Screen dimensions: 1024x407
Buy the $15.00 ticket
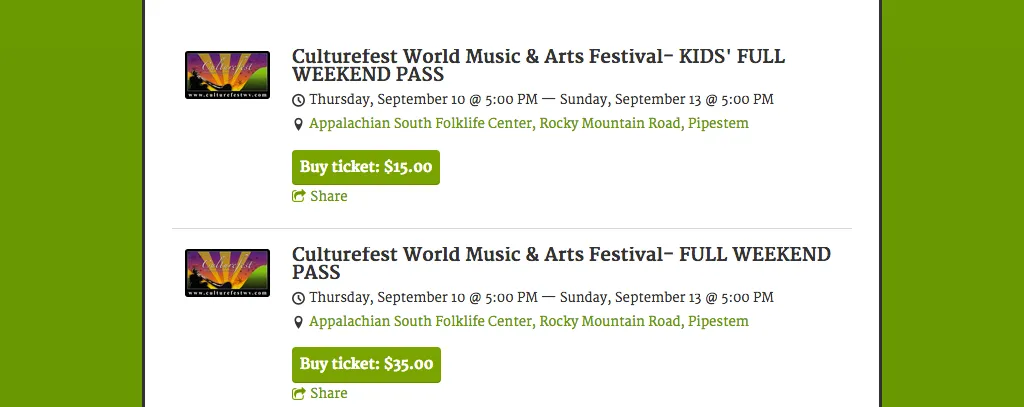[x=366, y=167]
